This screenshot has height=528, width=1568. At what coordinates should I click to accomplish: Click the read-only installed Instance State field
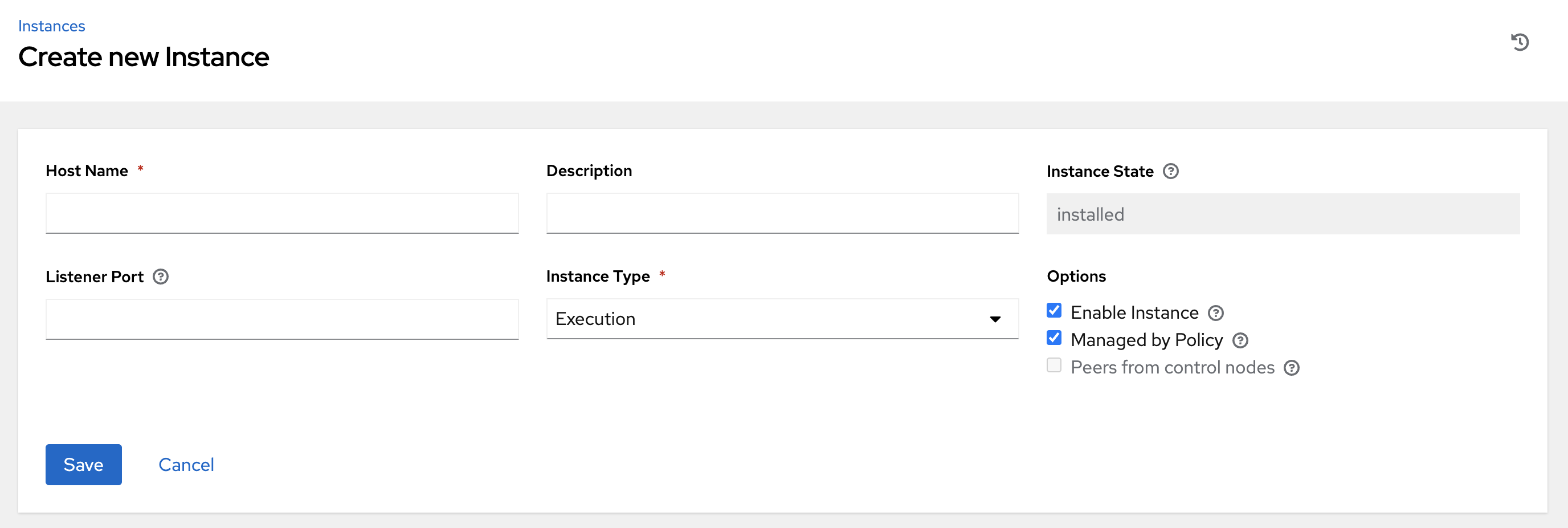pyautogui.click(x=1283, y=214)
